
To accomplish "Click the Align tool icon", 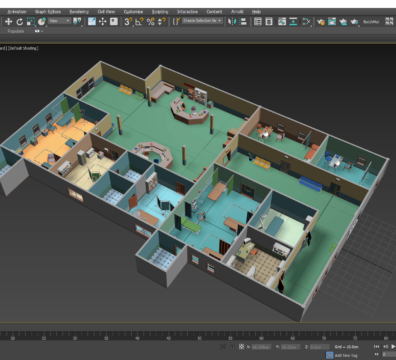I will [243, 22].
